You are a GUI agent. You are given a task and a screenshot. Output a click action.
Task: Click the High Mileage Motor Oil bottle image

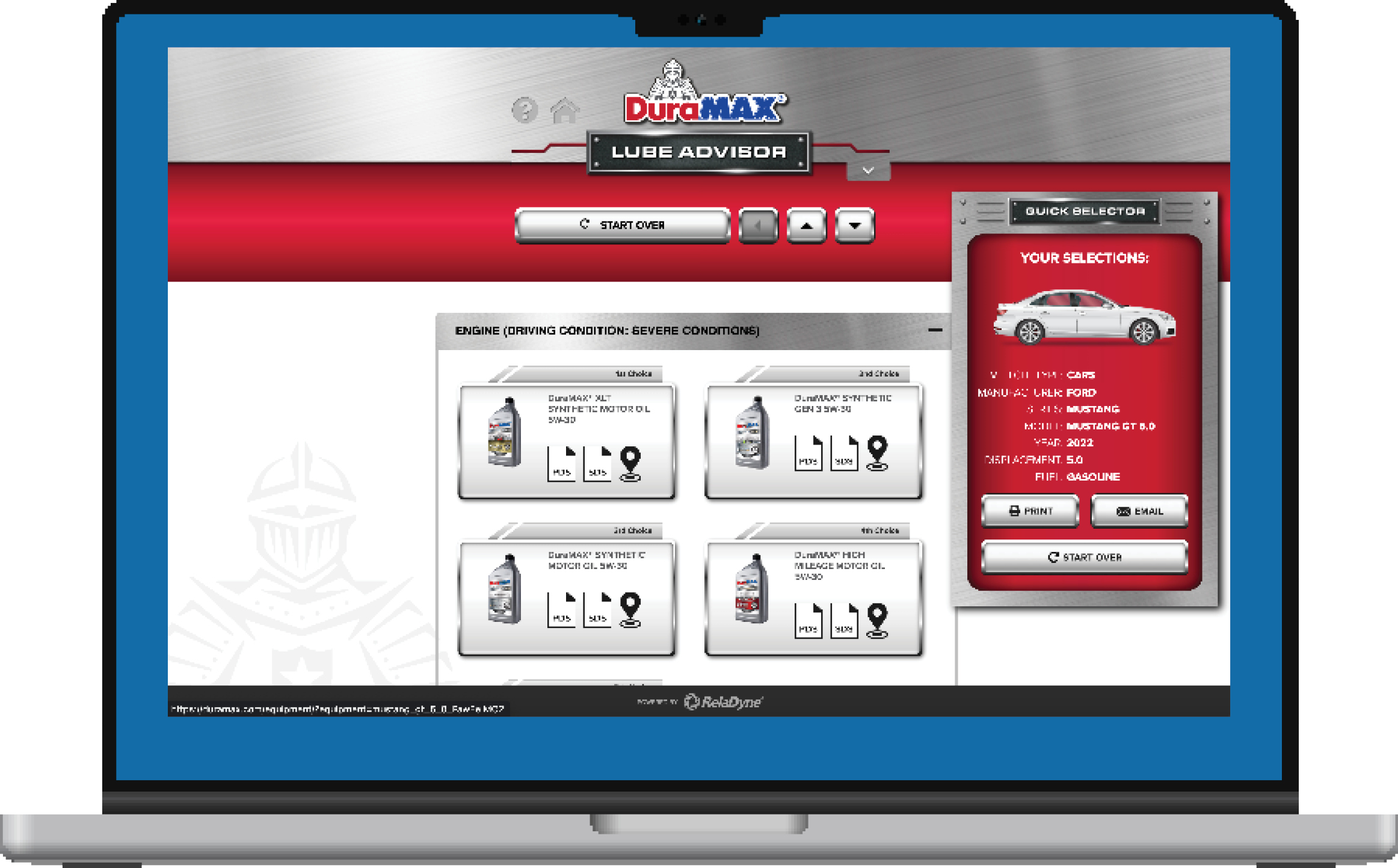(752, 588)
